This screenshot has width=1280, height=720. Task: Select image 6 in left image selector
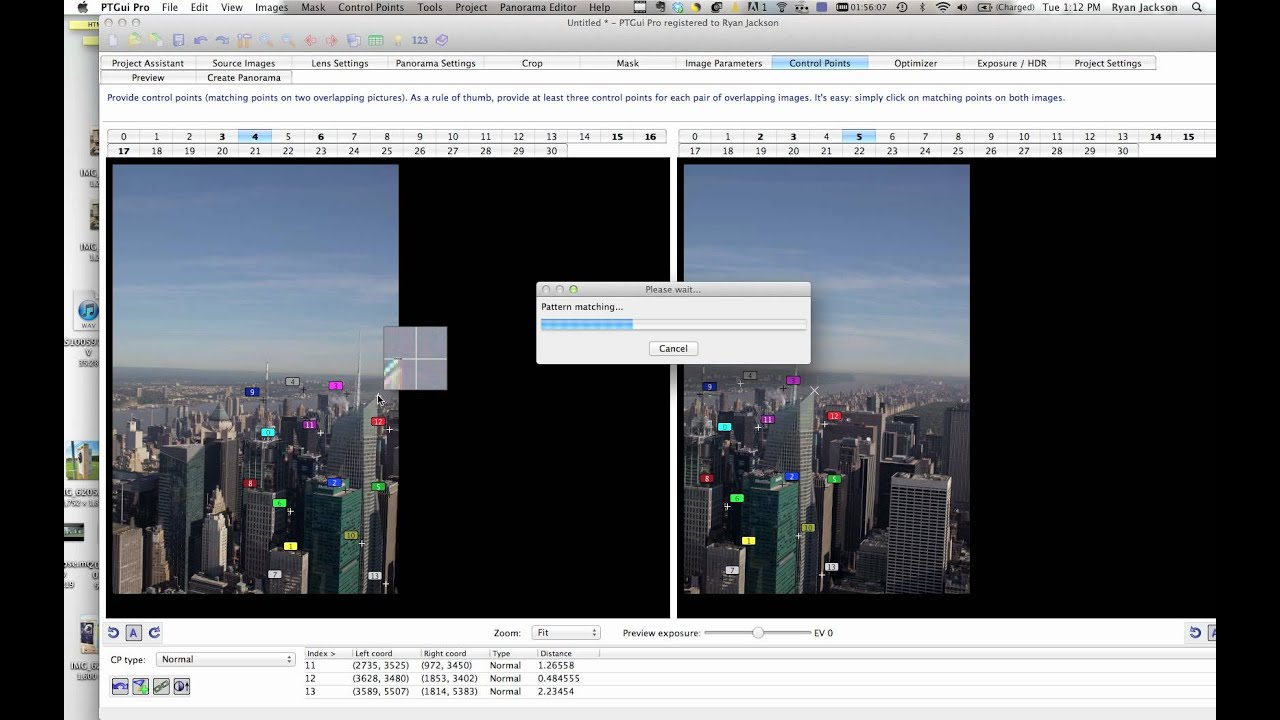tap(321, 136)
